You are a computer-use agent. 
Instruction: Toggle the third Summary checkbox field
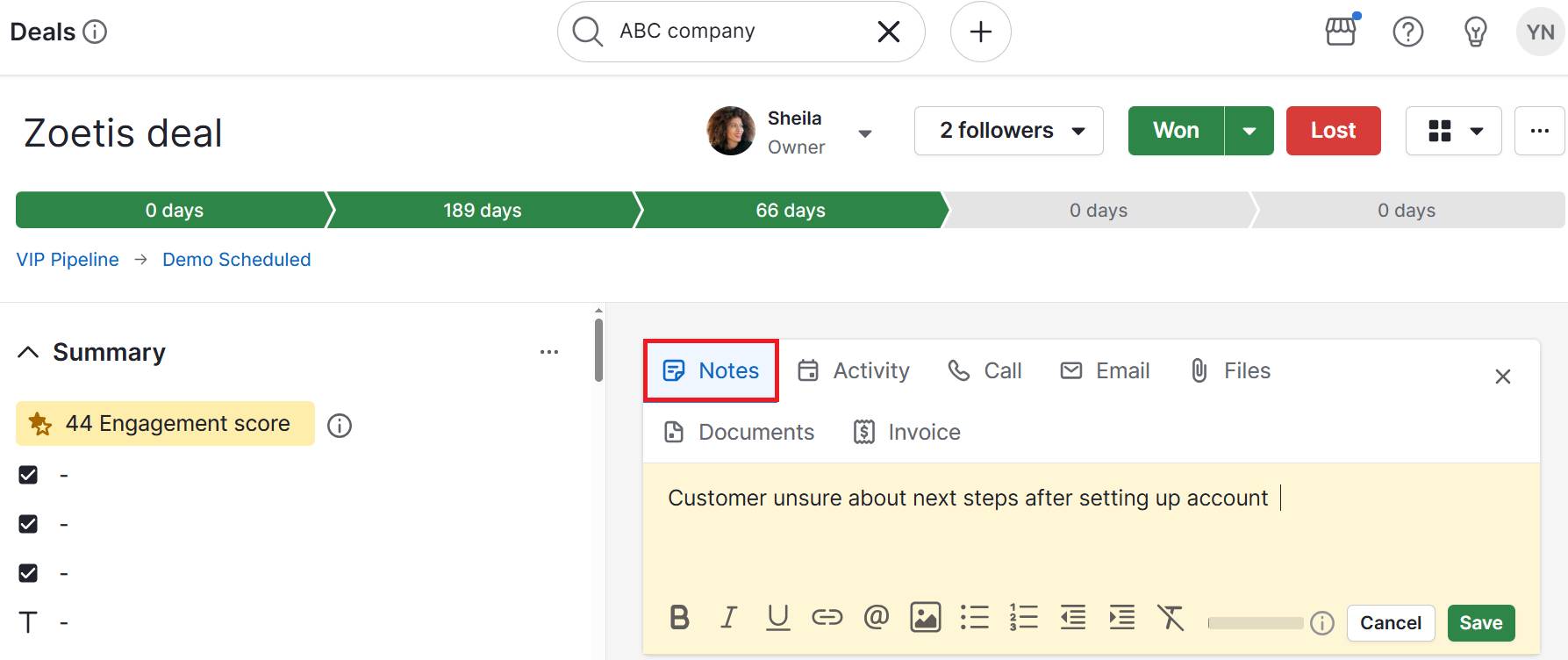click(x=28, y=573)
